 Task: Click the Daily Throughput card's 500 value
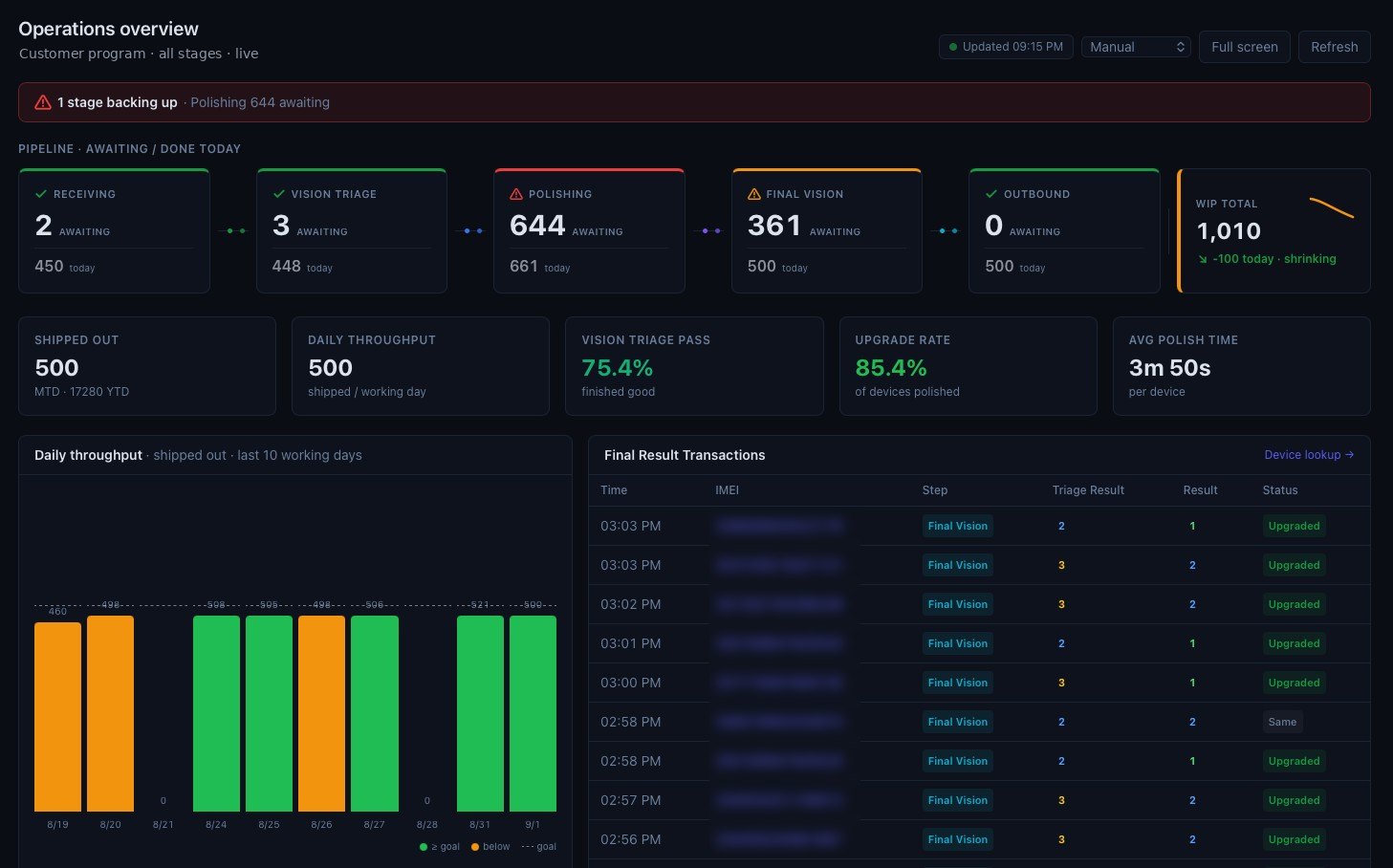(330, 368)
